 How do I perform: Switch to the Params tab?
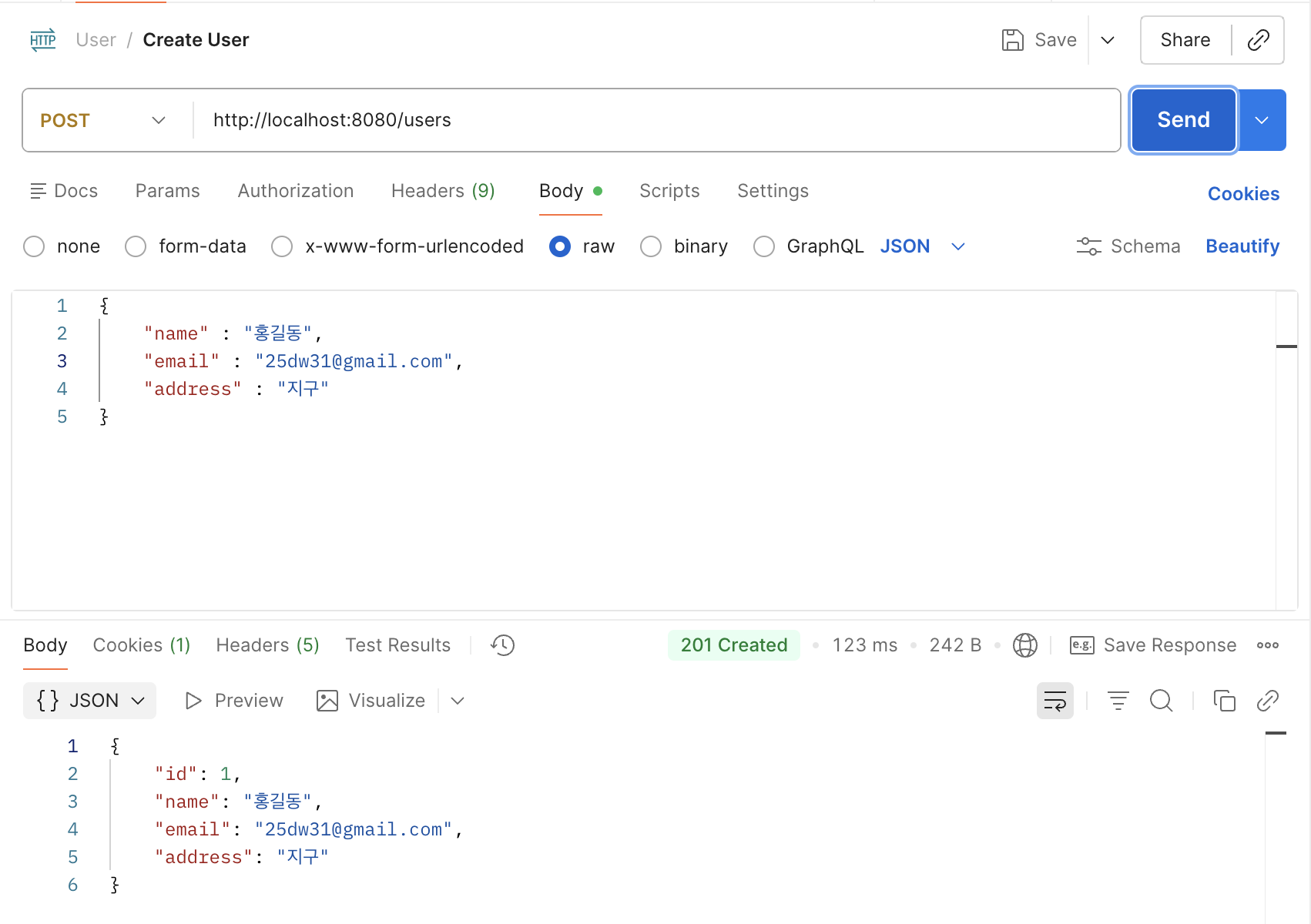tap(168, 191)
